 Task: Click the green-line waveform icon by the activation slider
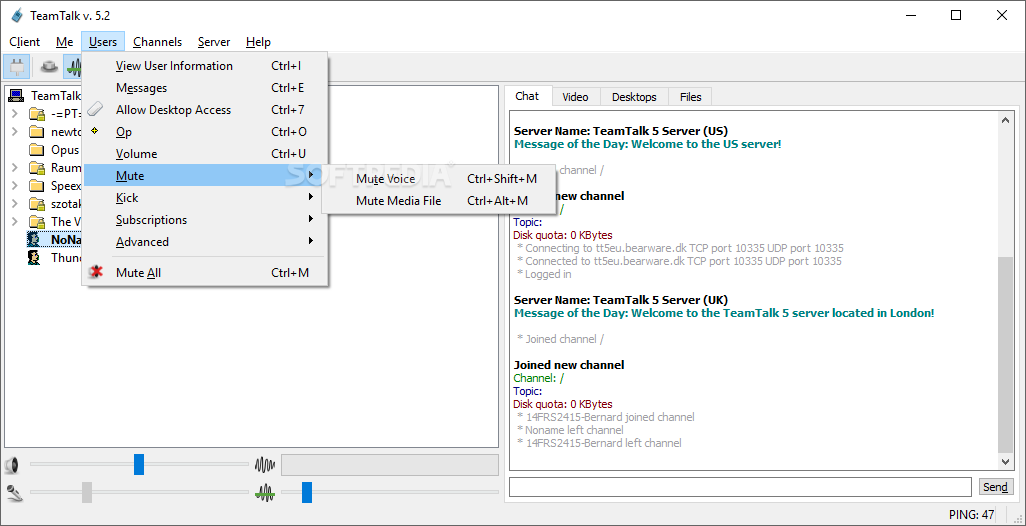pyautogui.click(x=264, y=492)
